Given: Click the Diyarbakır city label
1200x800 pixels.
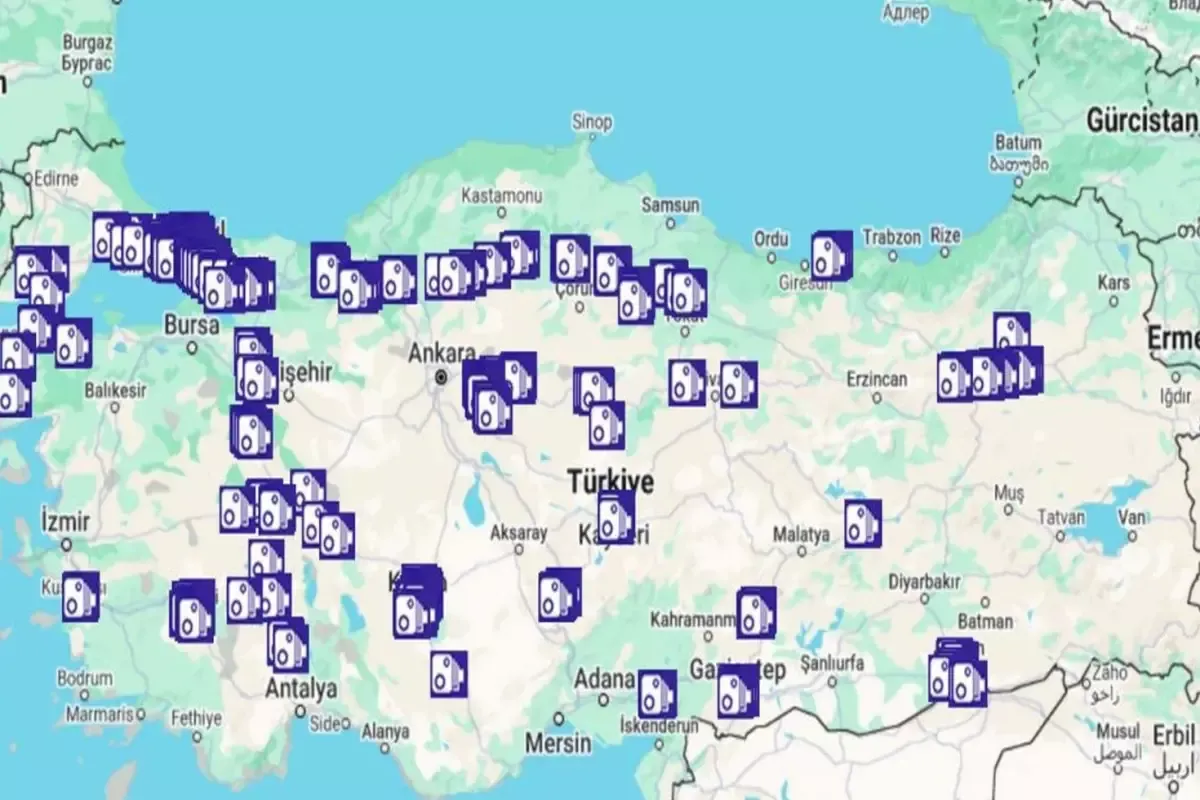Looking at the screenshot, I should coord(924,582).
